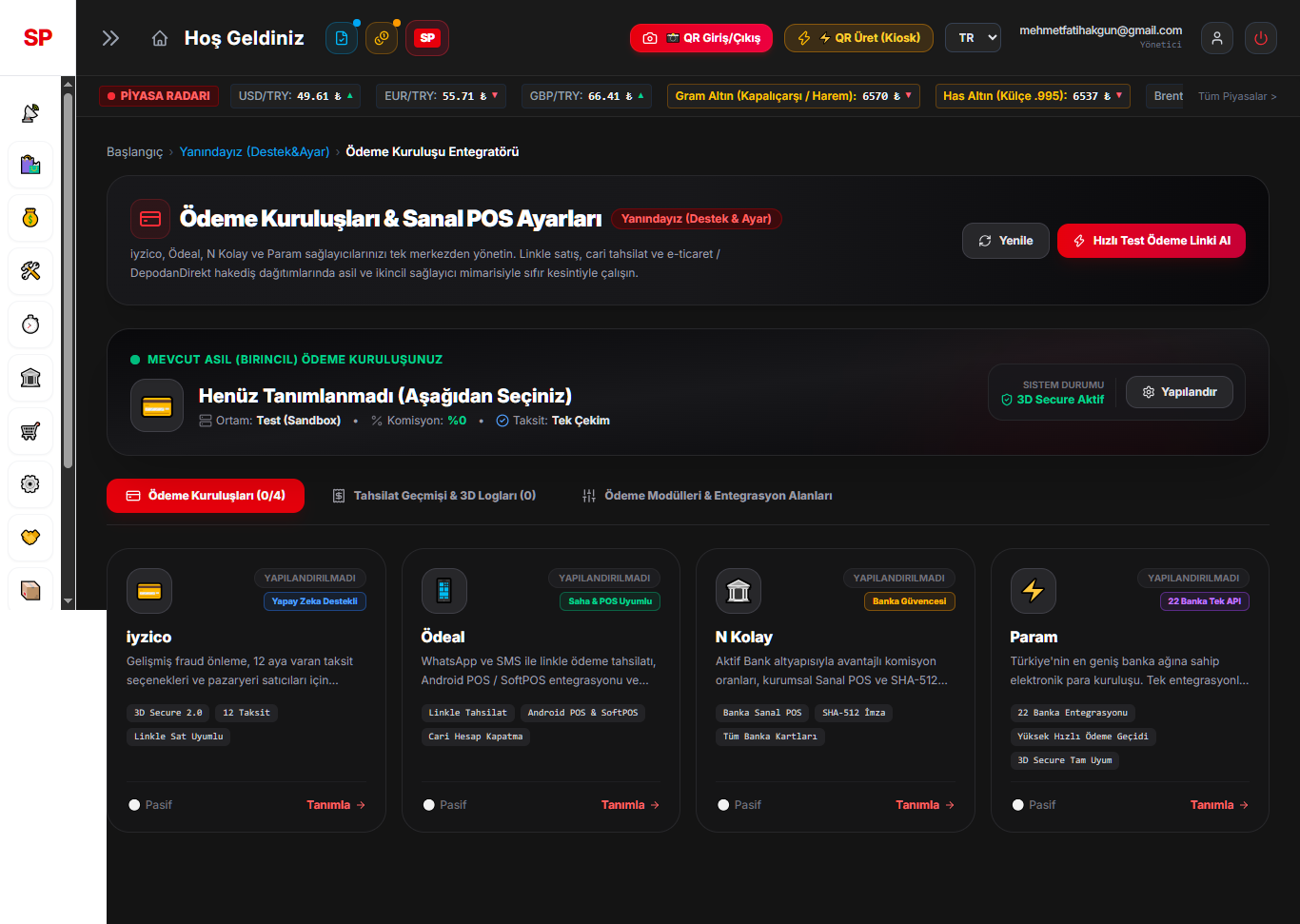The width and height of the screenshot is (1300, 924).
Task: Expand the sidebar with double chevron icon
Action: pos(110,38)
